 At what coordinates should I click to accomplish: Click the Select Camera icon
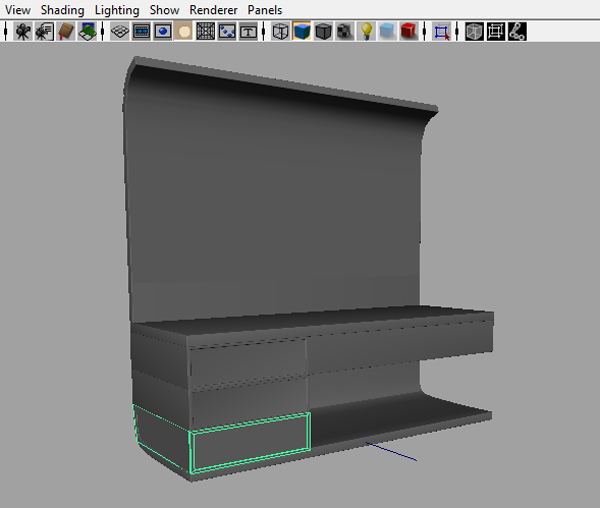tap(23, 31)
